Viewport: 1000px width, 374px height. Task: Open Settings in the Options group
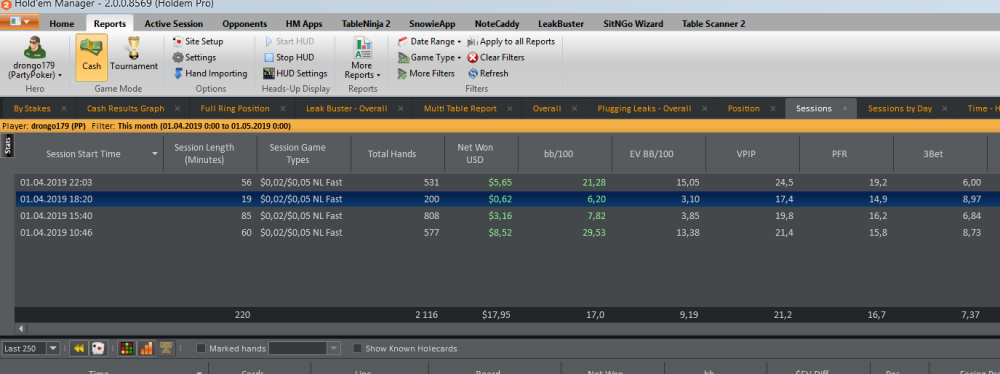pos(195,57)
